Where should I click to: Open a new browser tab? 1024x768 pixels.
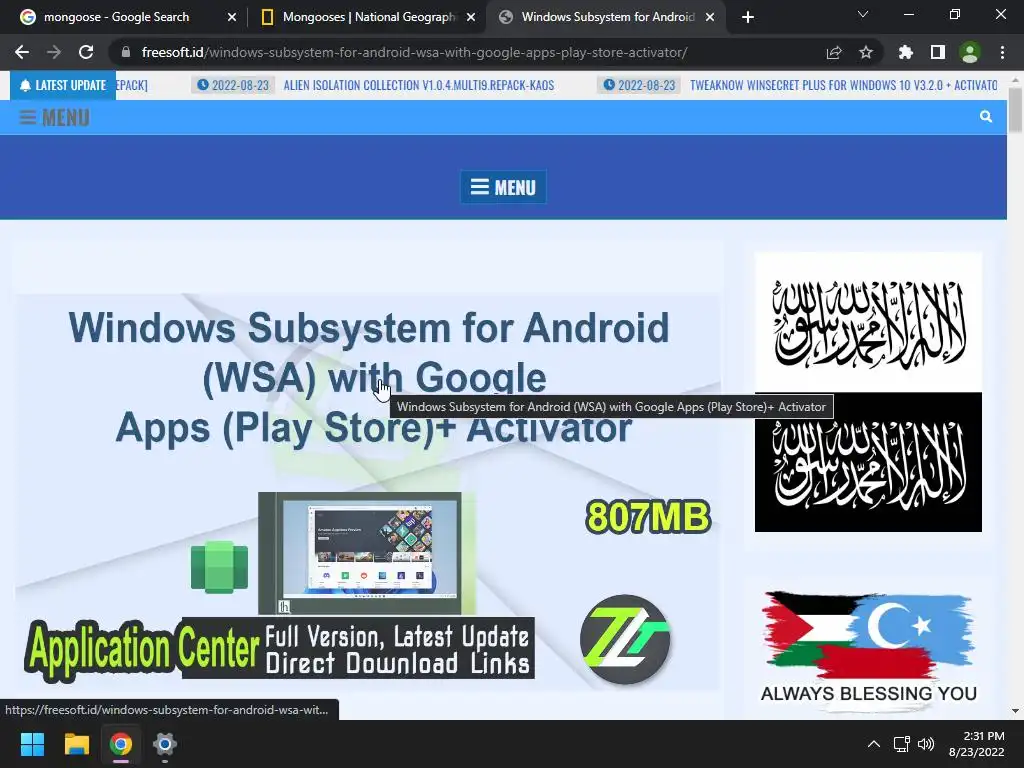click(x=748, y=17)
